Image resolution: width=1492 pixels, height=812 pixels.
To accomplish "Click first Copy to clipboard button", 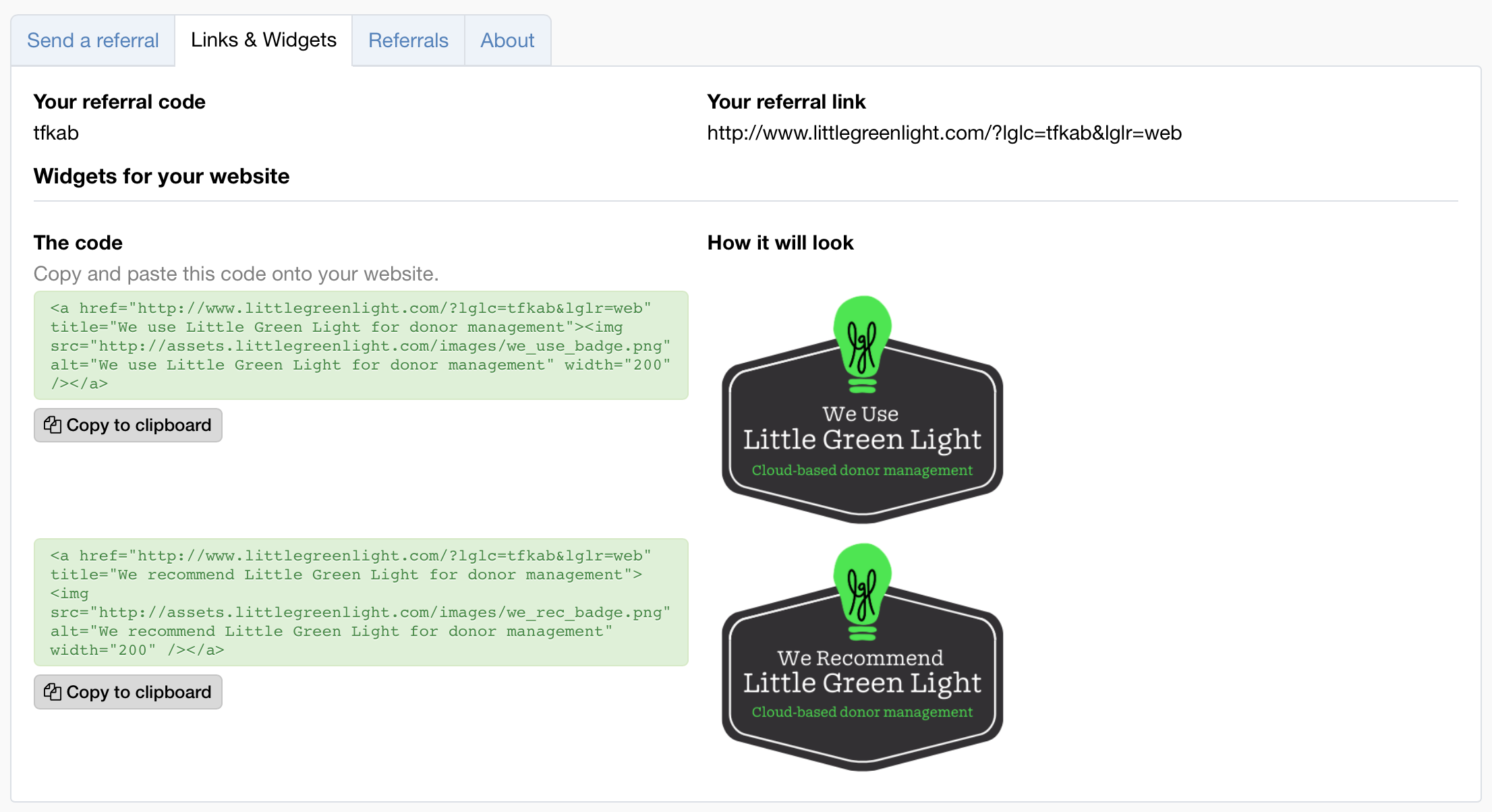I will [x=128, y=425].
